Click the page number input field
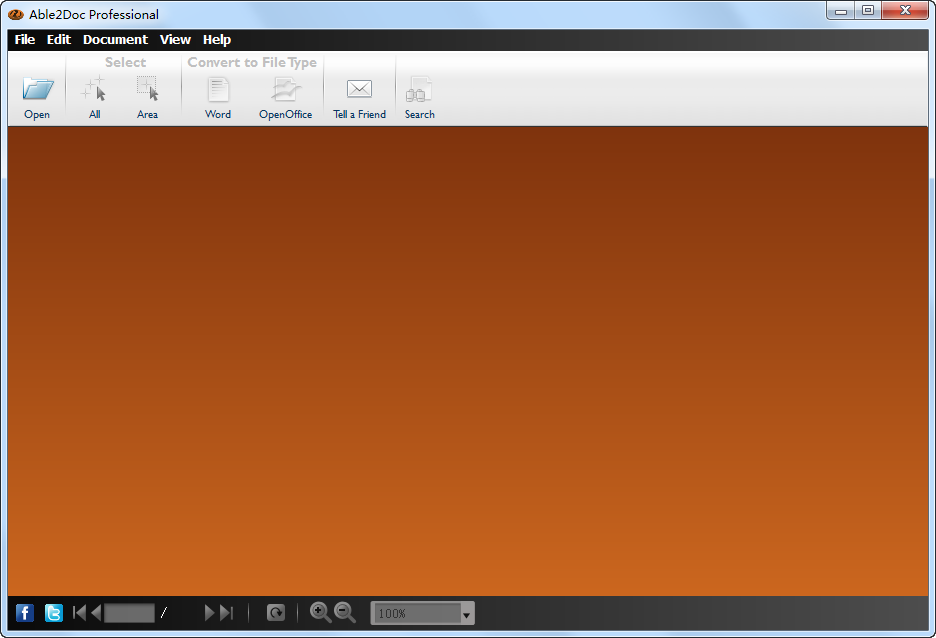The width and height of the screenshot is (936, 638). coord(130,613)
